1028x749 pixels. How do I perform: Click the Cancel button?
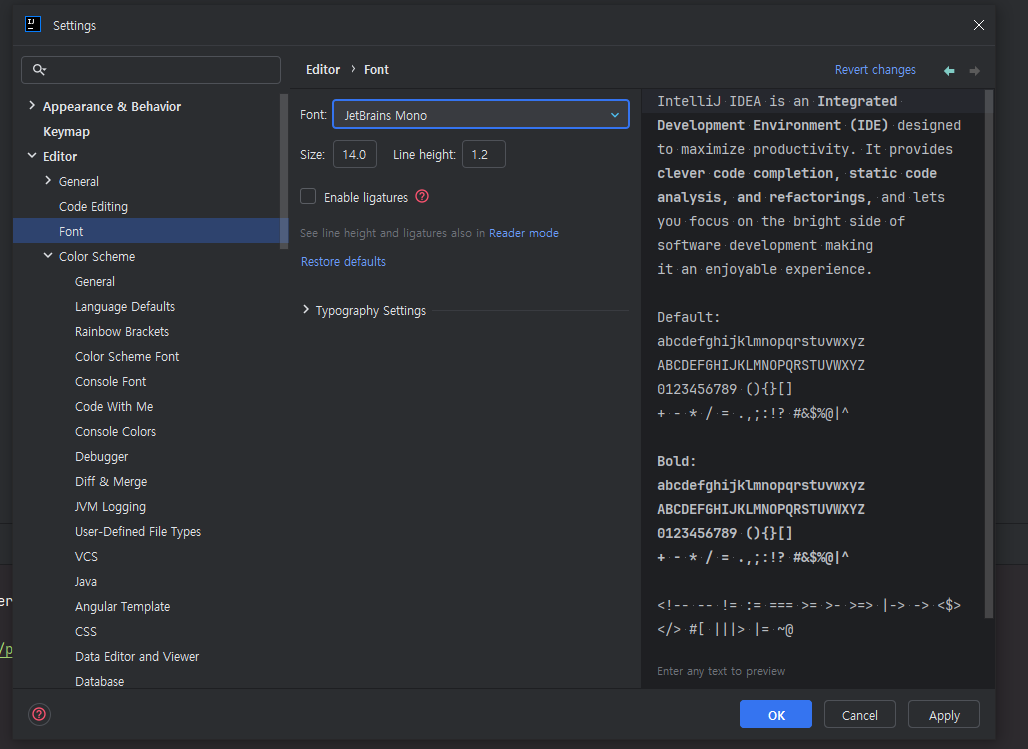[x=860, y=714]
